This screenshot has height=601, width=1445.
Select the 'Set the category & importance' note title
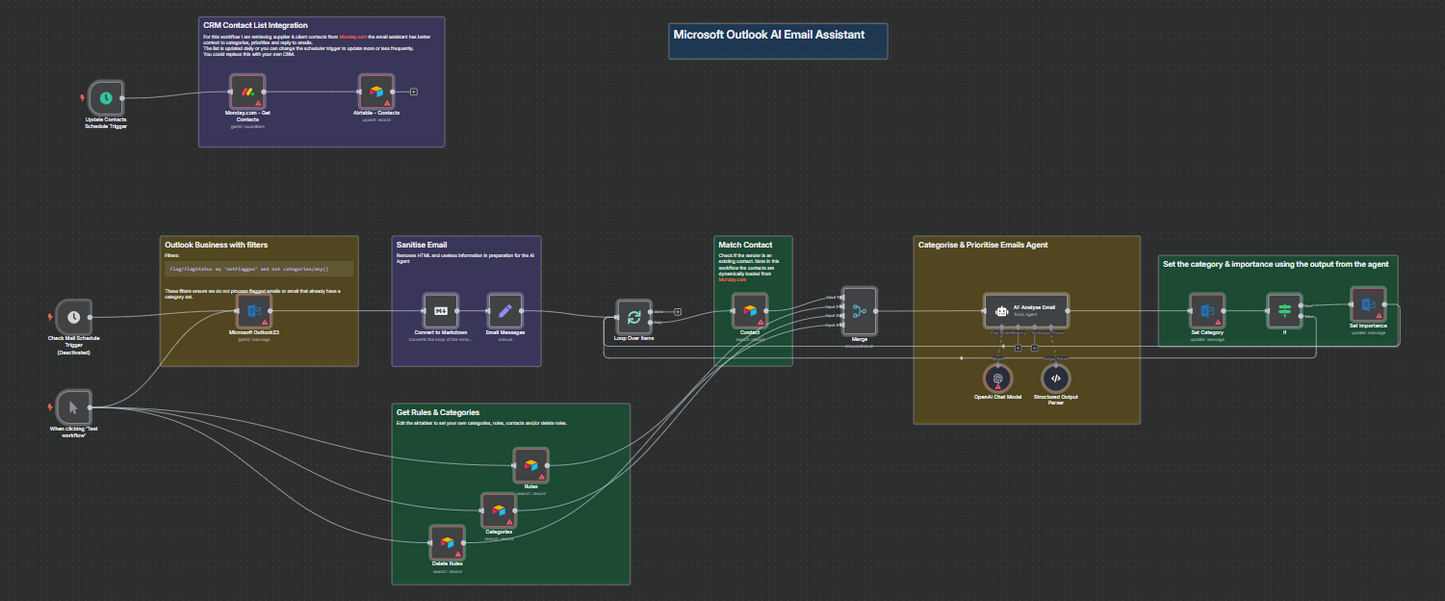[x=1275, y=264]
